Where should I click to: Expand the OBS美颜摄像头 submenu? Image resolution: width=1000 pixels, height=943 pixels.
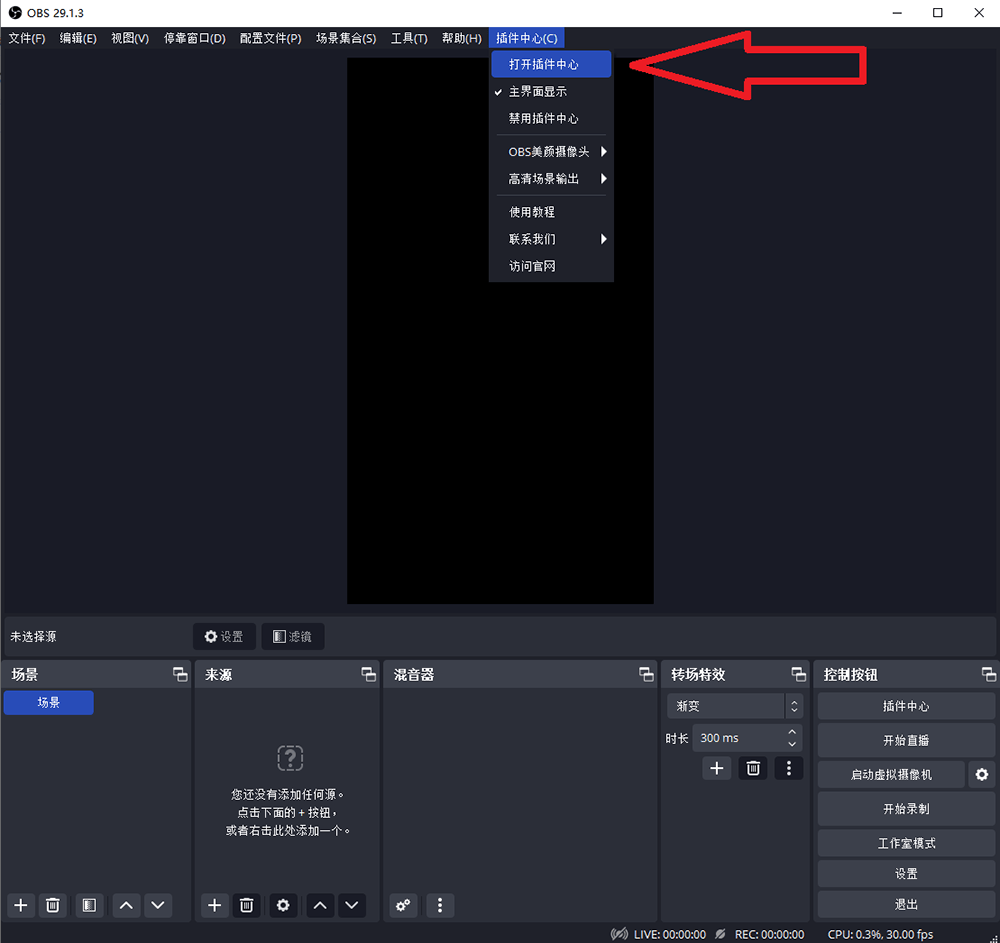551,152
